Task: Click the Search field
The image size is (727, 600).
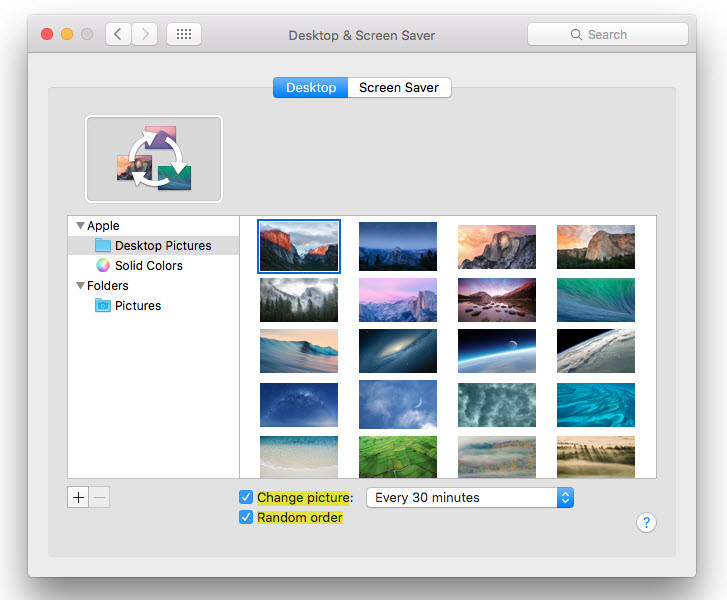Action: click(x=607, y=34)
